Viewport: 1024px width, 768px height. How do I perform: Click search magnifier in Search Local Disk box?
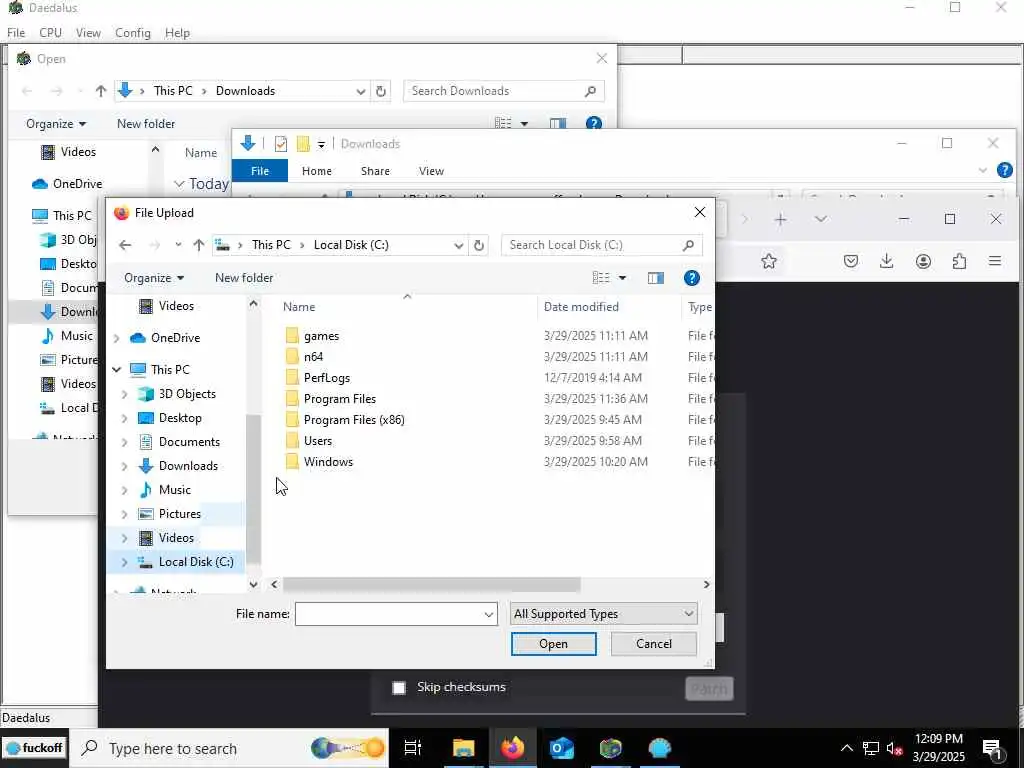coord(688,245)
